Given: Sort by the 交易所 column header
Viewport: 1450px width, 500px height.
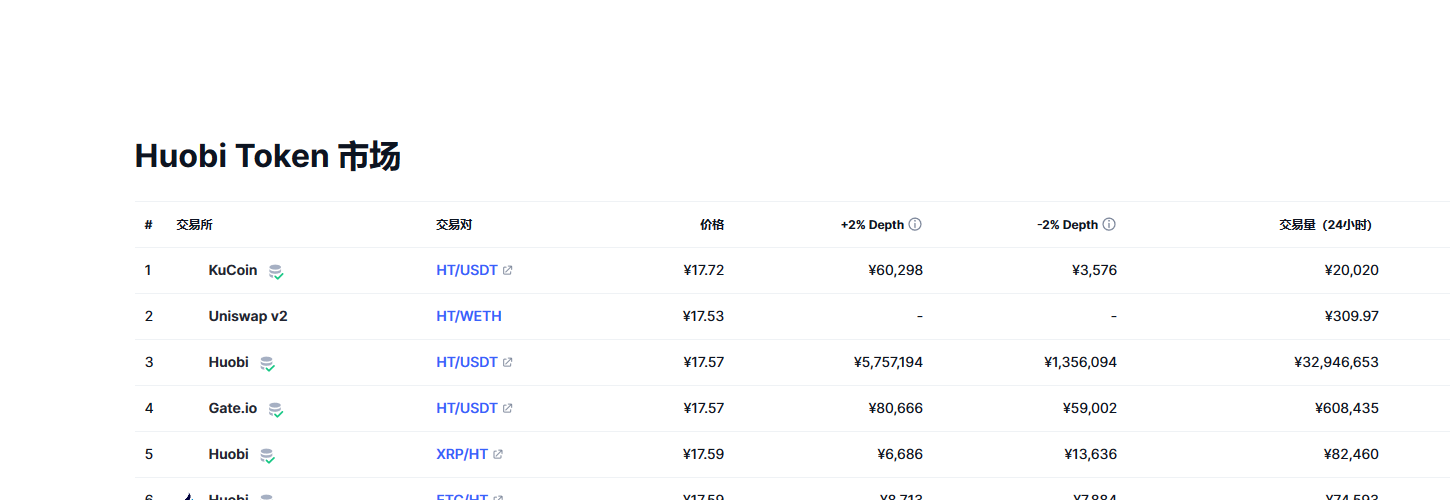Looking at the screenshot, I should (x=194, y=225).
